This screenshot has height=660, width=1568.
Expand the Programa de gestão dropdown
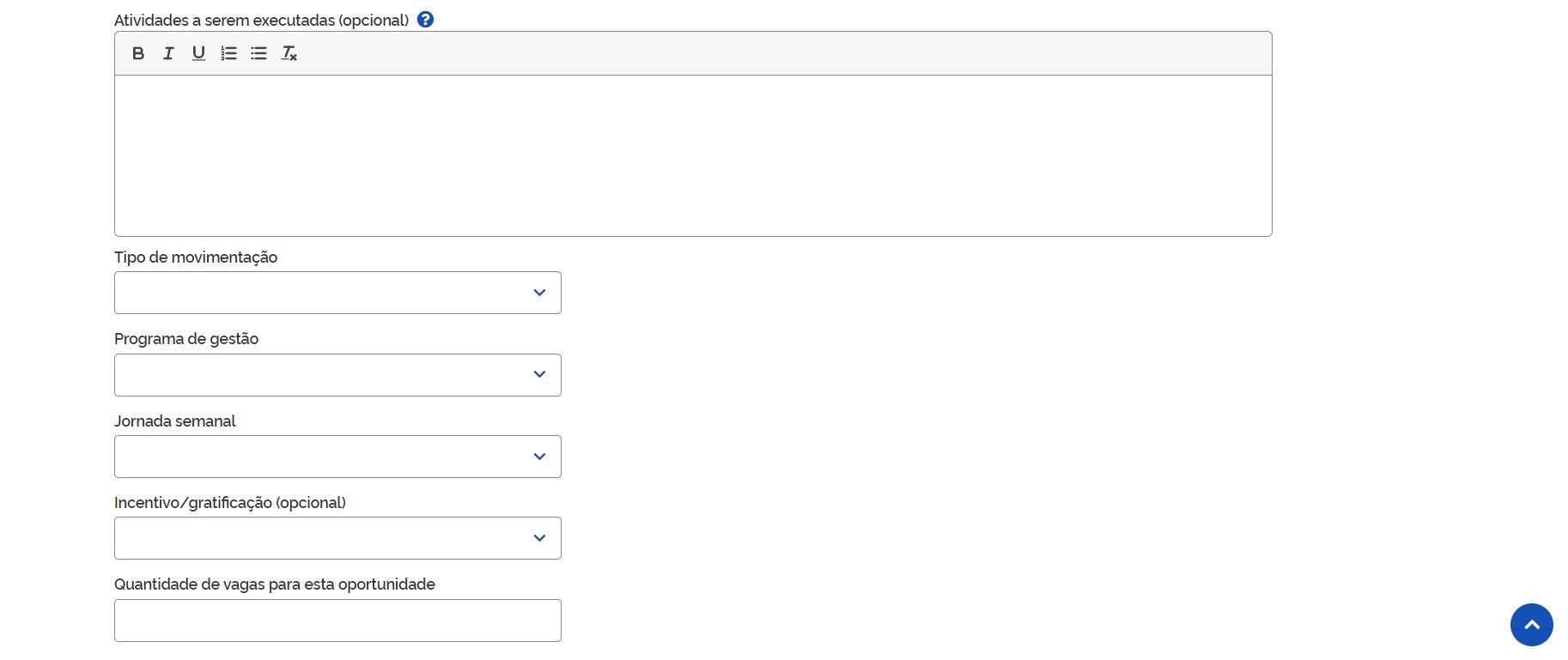coord(337,375)
